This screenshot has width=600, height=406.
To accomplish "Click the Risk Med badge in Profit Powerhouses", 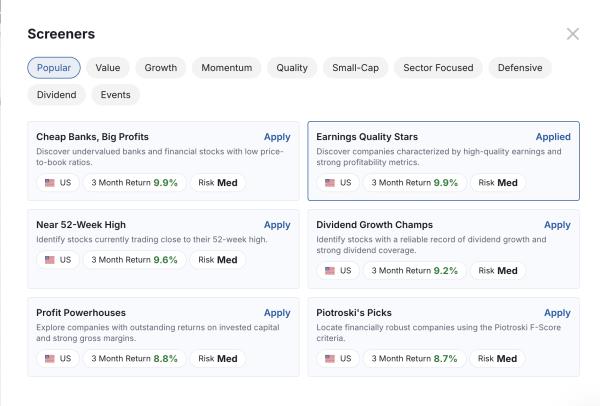I will point(218,359).
